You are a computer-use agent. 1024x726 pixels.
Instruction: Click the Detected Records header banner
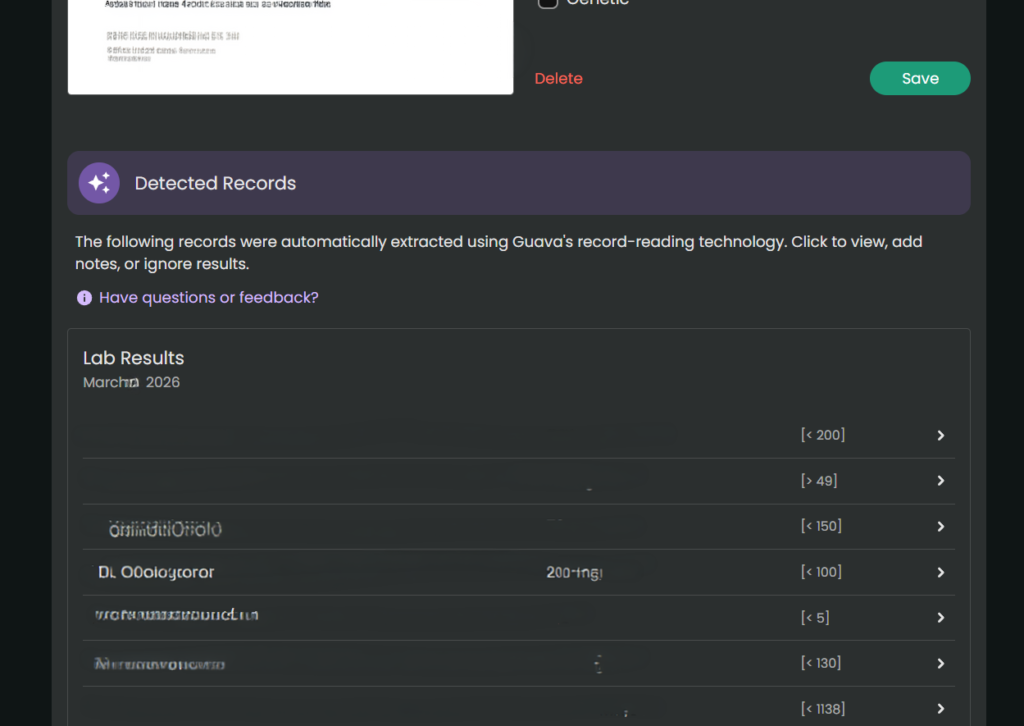(x=519, y=183)
